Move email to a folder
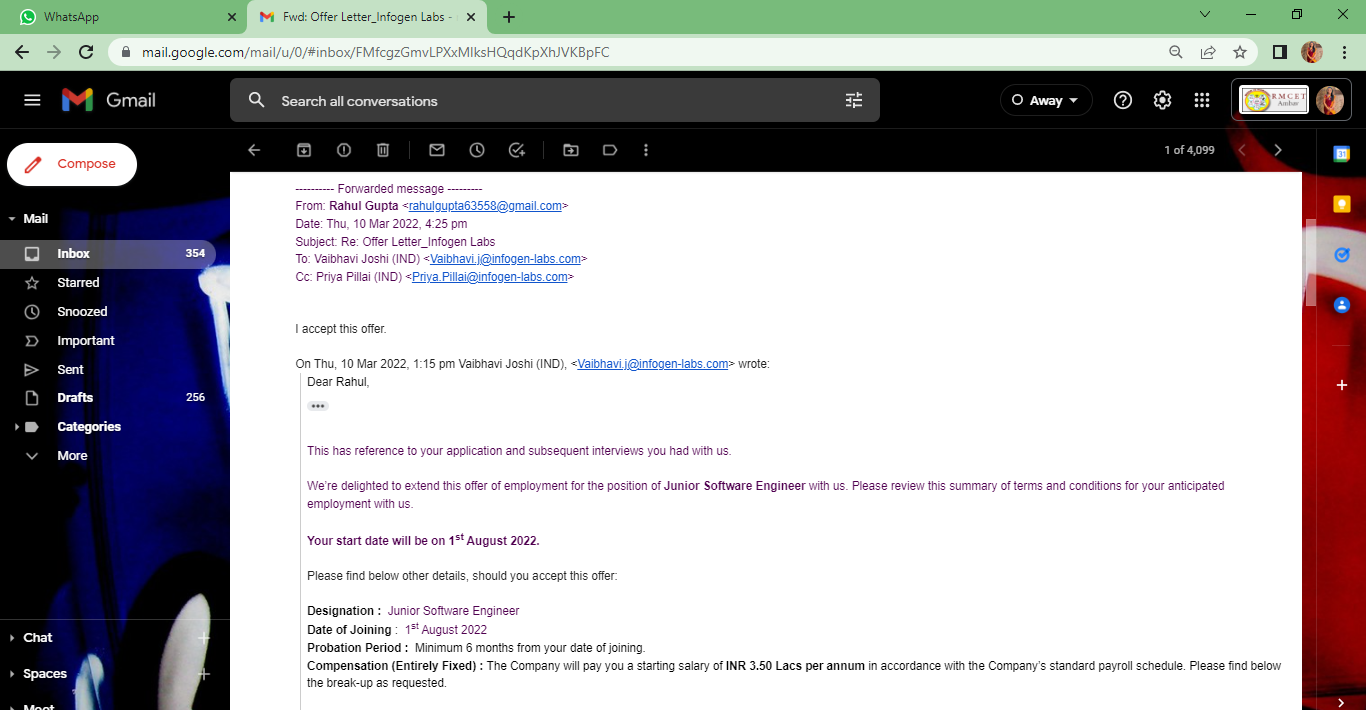The height and width of the screenshot is (710, 1366). 571,150
